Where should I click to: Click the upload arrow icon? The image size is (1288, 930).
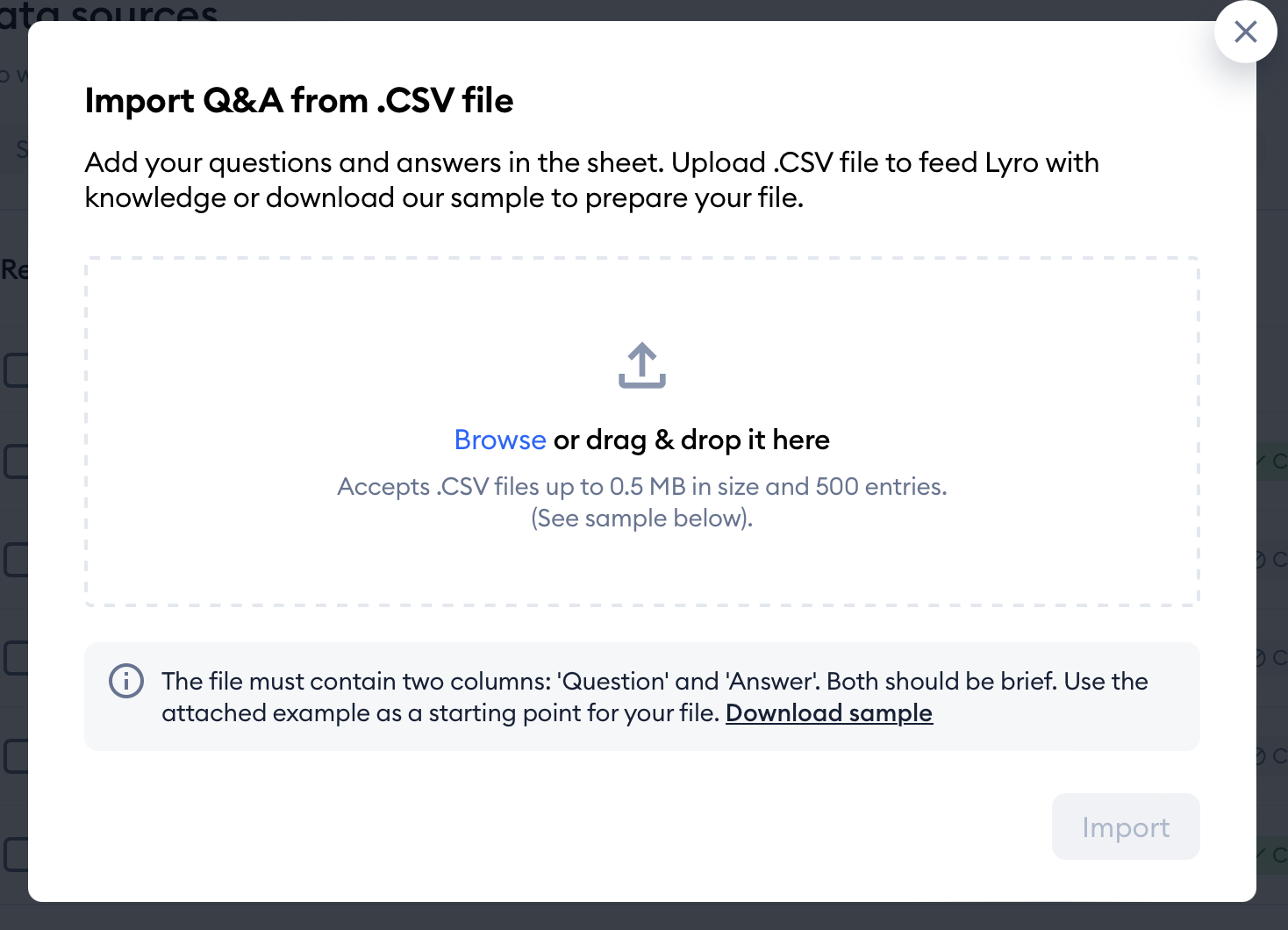(x=642, y=365)
